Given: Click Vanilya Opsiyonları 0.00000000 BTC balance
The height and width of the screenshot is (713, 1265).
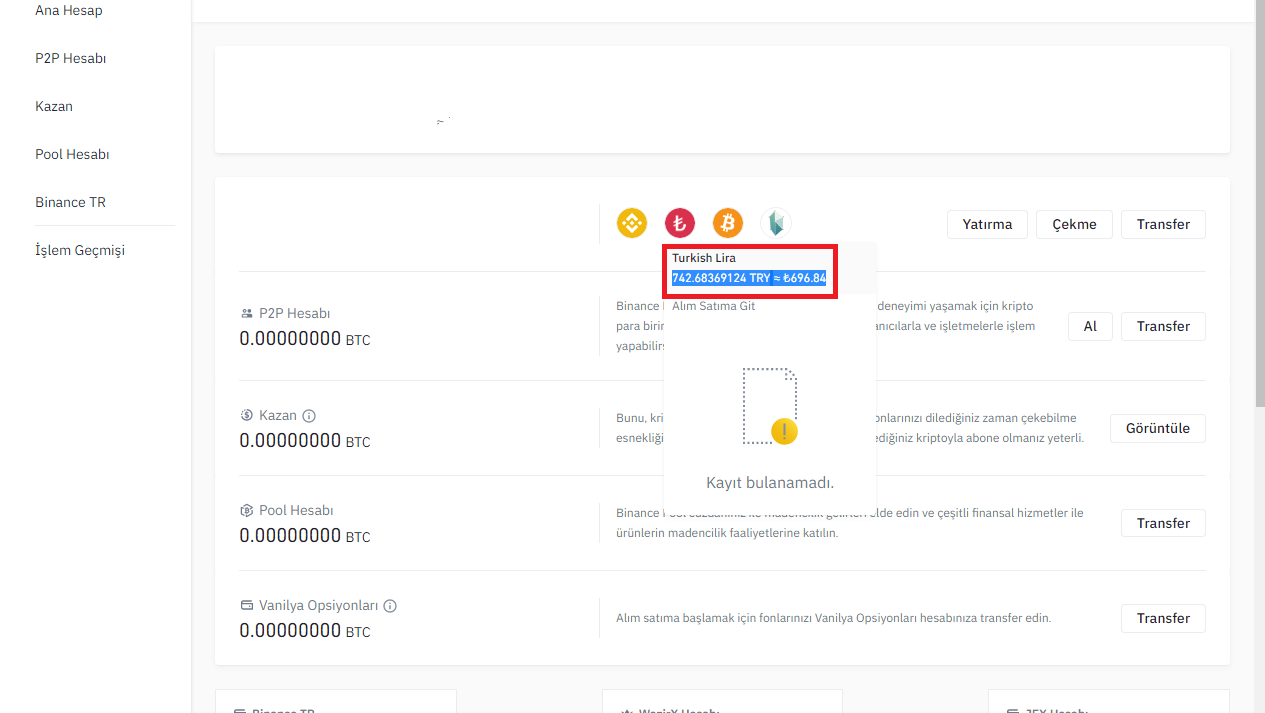Looking at the screenshot, I should [x=305, y=631].
